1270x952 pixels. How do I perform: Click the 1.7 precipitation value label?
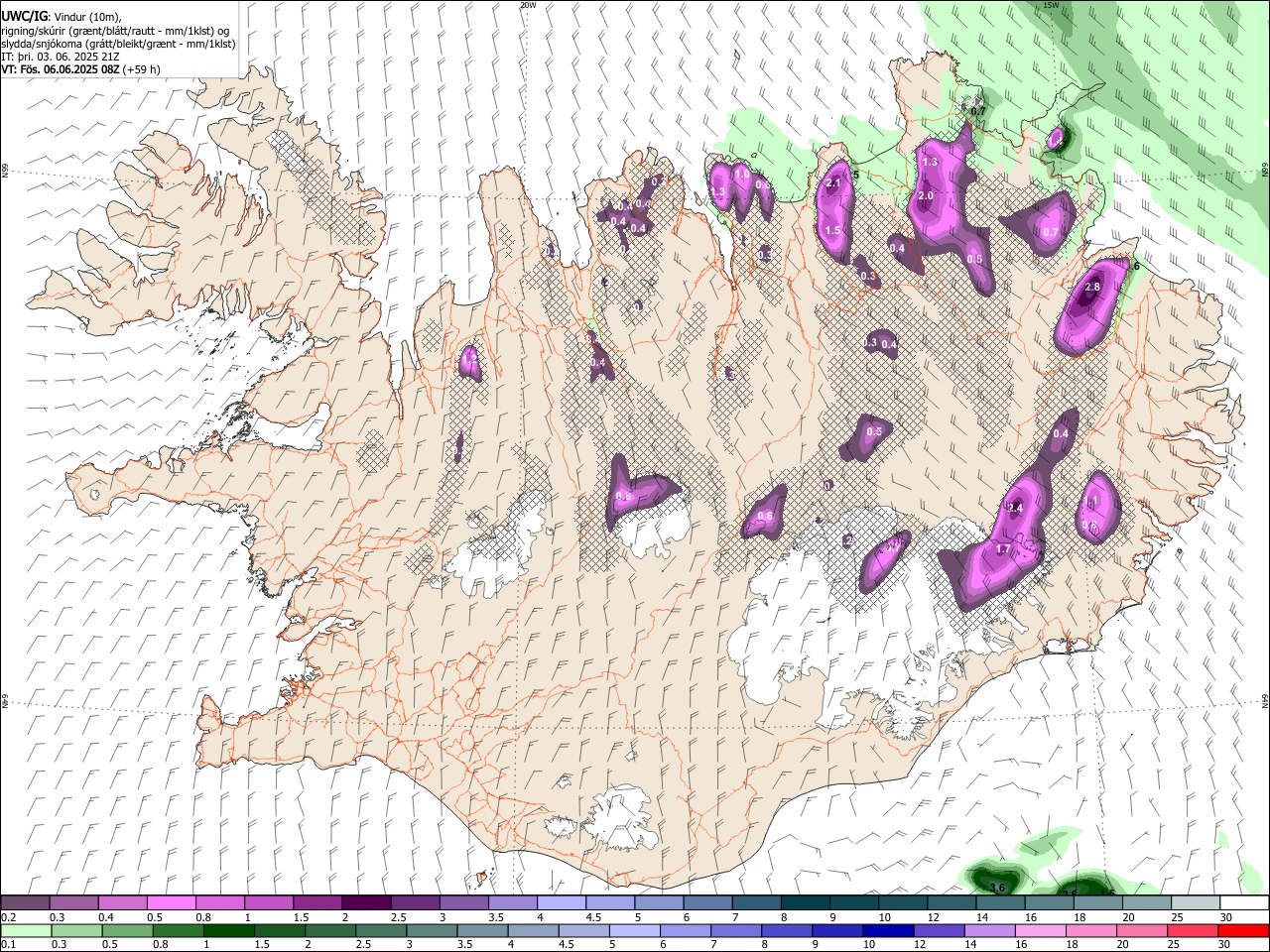tap(1003, 549)
